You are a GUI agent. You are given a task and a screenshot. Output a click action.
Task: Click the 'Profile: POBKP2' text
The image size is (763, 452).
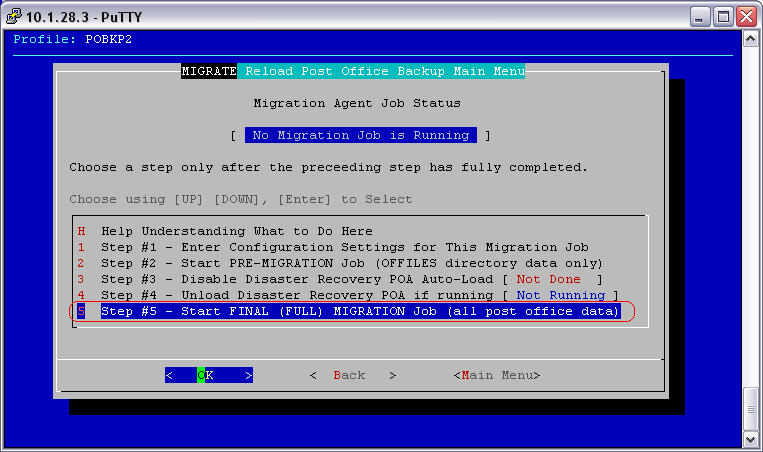point(73,39)
